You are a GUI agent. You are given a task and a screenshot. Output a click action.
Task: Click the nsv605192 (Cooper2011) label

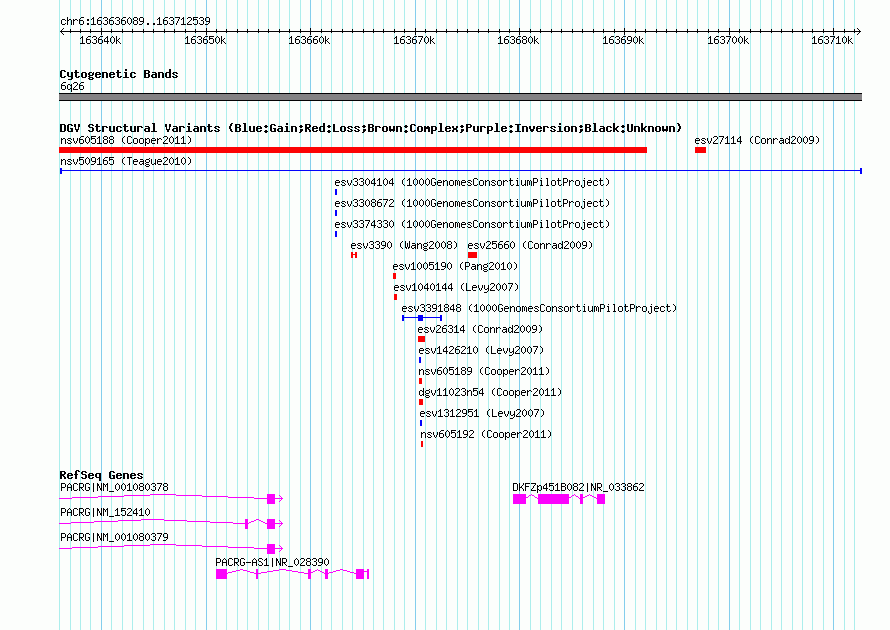pos(486,434)
